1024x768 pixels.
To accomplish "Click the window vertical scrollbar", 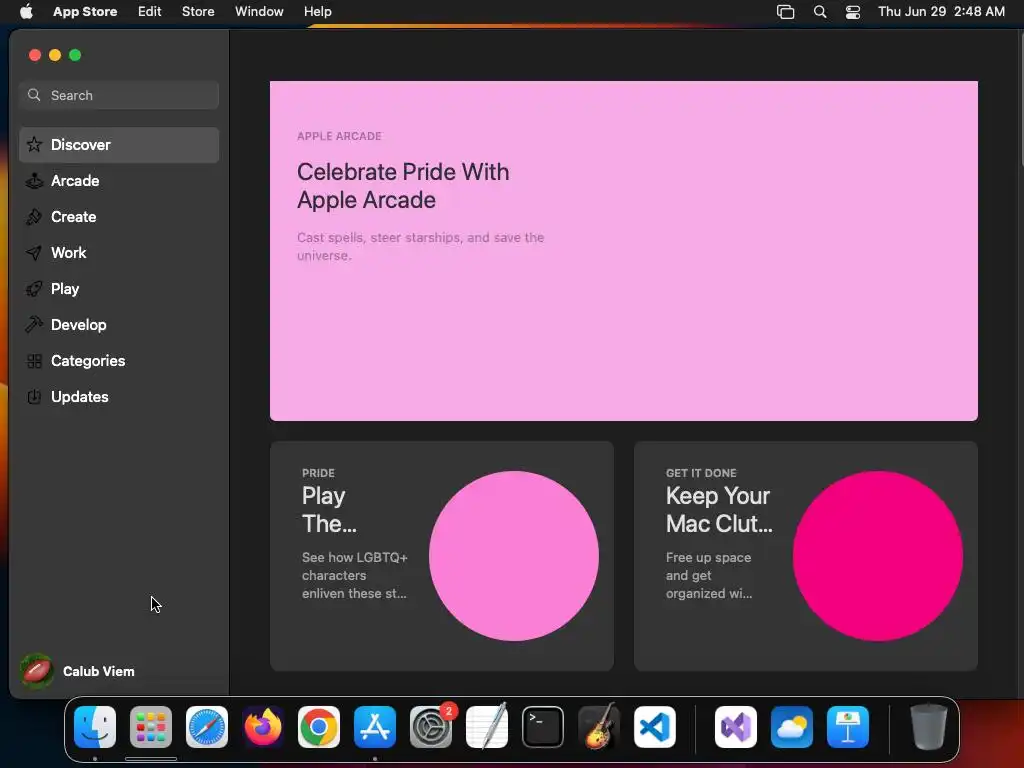I will point(1020,98).
